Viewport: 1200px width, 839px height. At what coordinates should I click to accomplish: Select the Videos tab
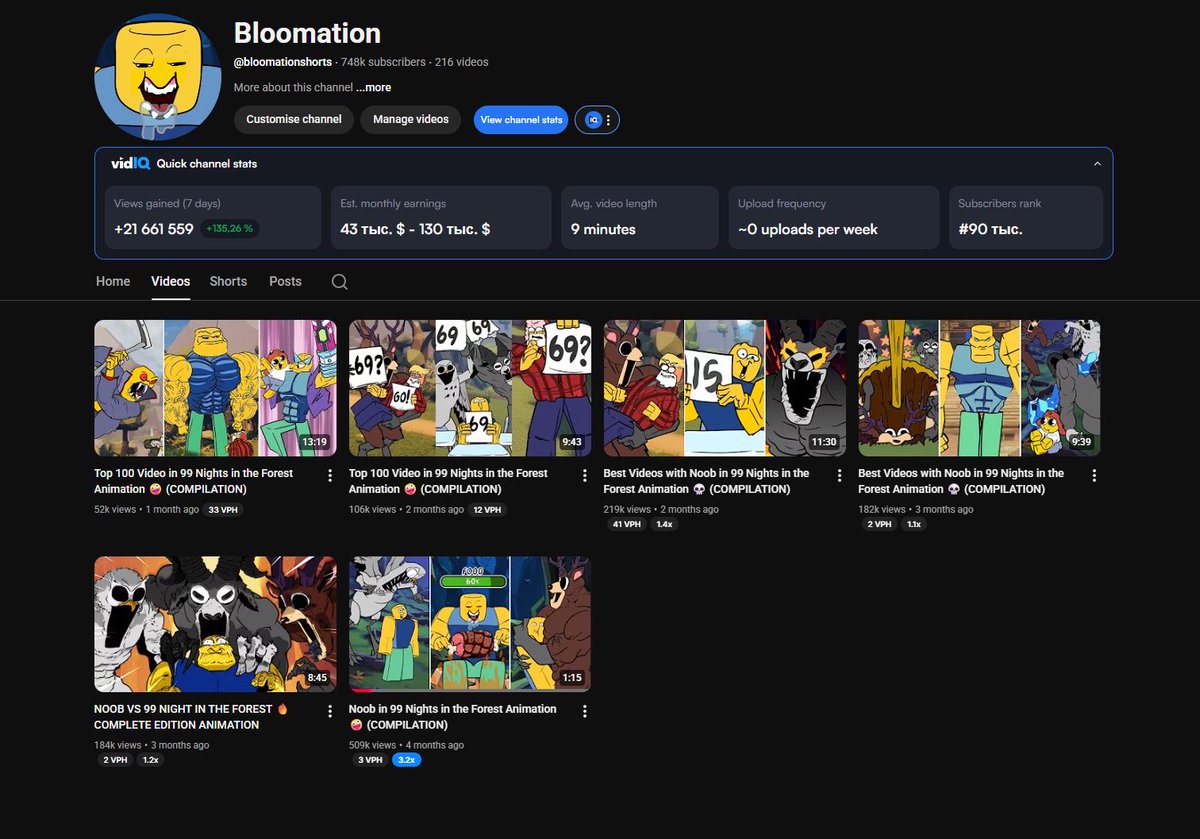(170, 282)
